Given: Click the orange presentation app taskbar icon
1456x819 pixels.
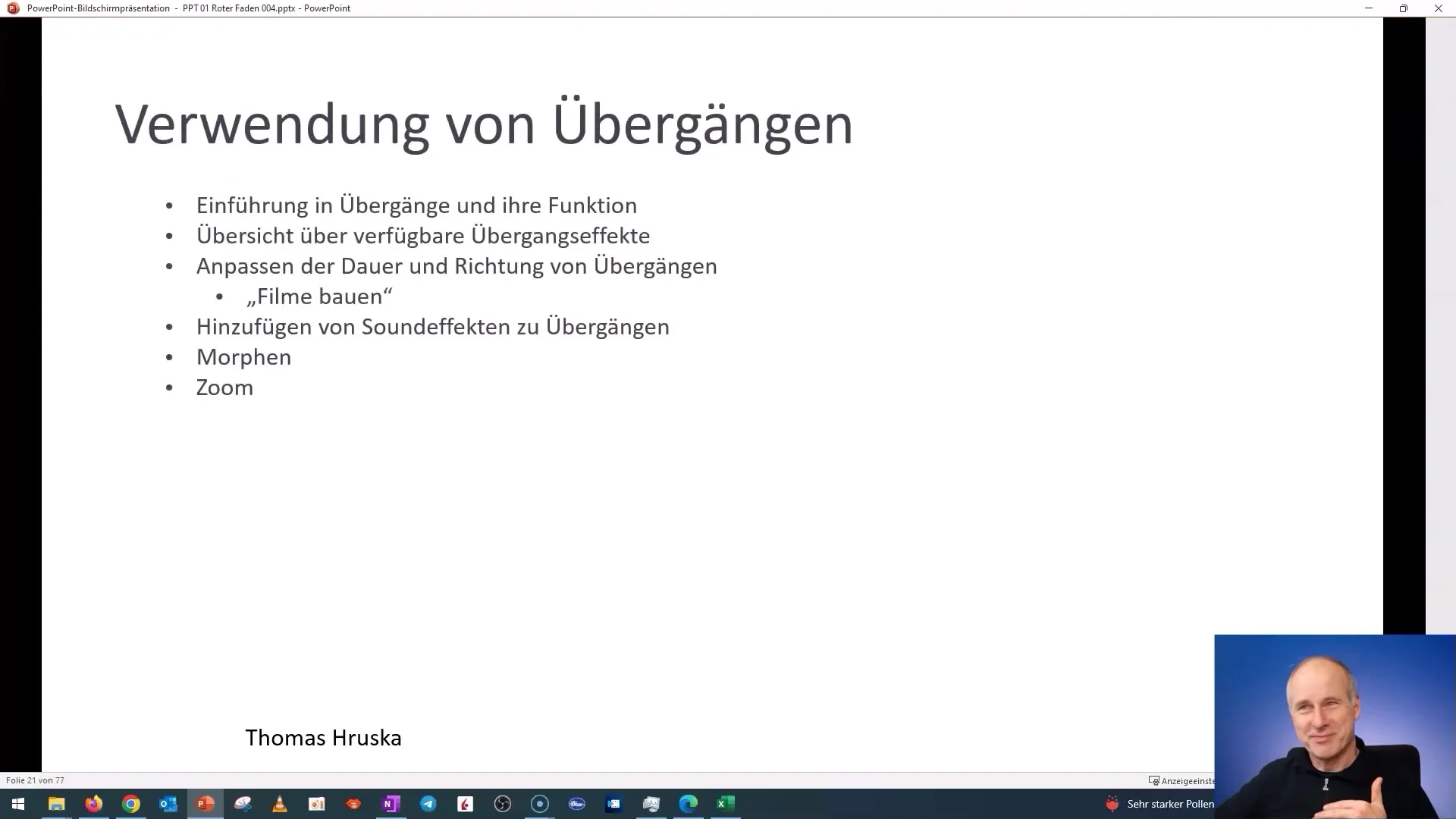Looking at the screenshot, I should point(316,804).
